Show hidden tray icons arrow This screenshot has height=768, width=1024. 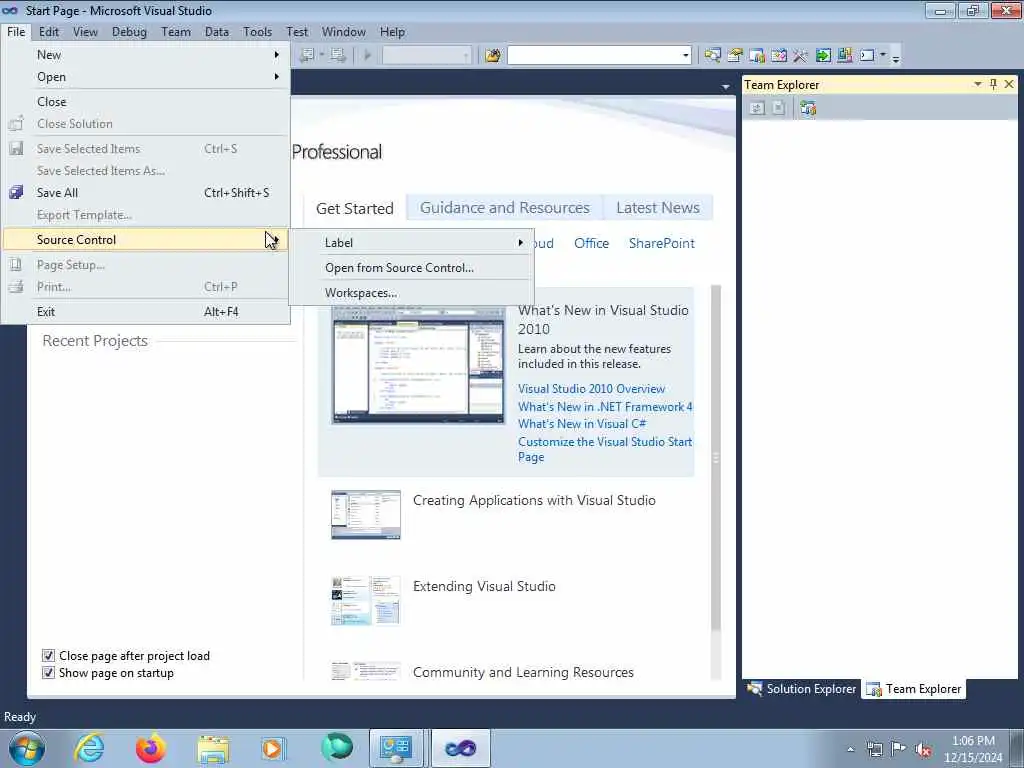point(850,749)
